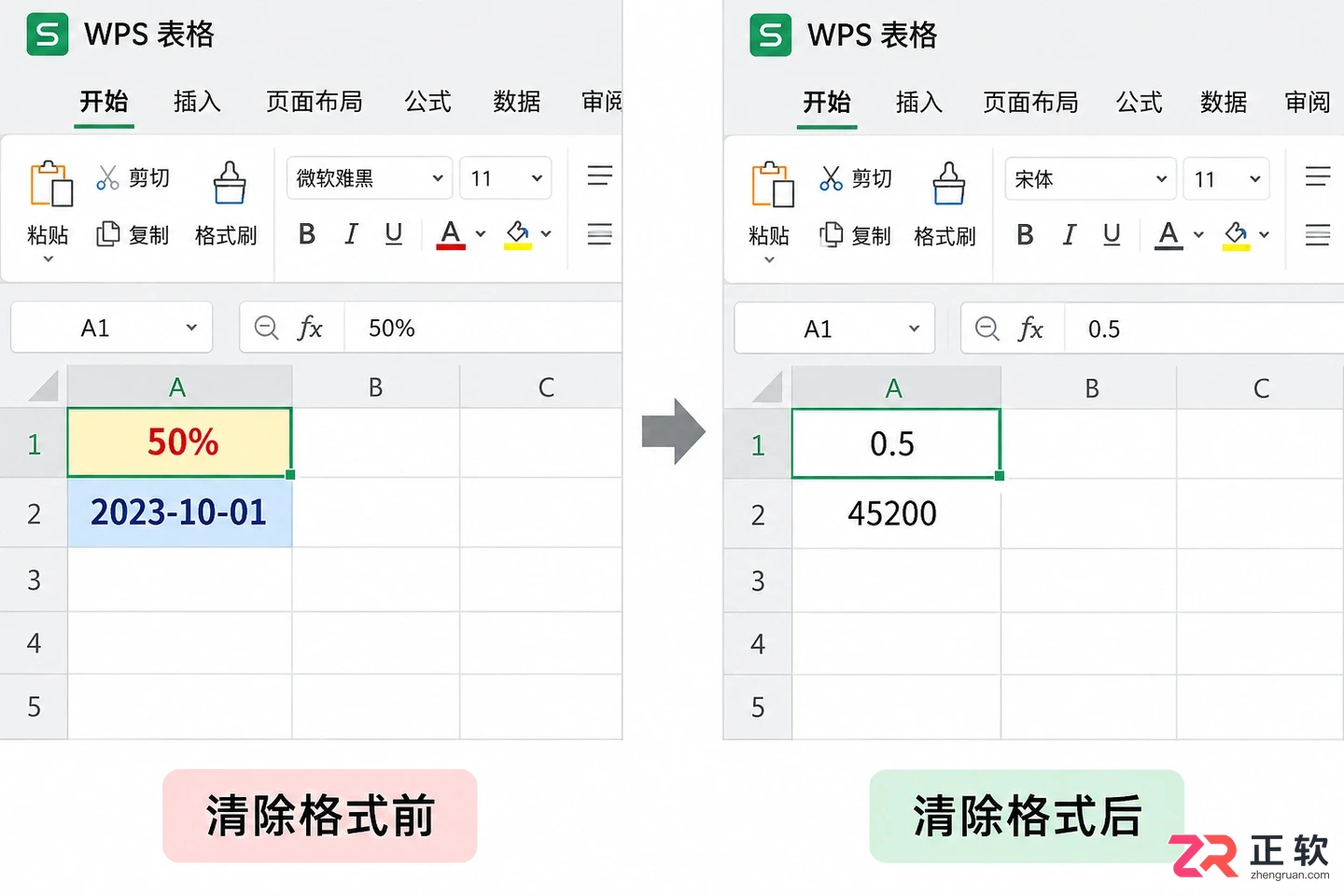
Task: Toggle Underline in the left window
Action: coord(394,233)
